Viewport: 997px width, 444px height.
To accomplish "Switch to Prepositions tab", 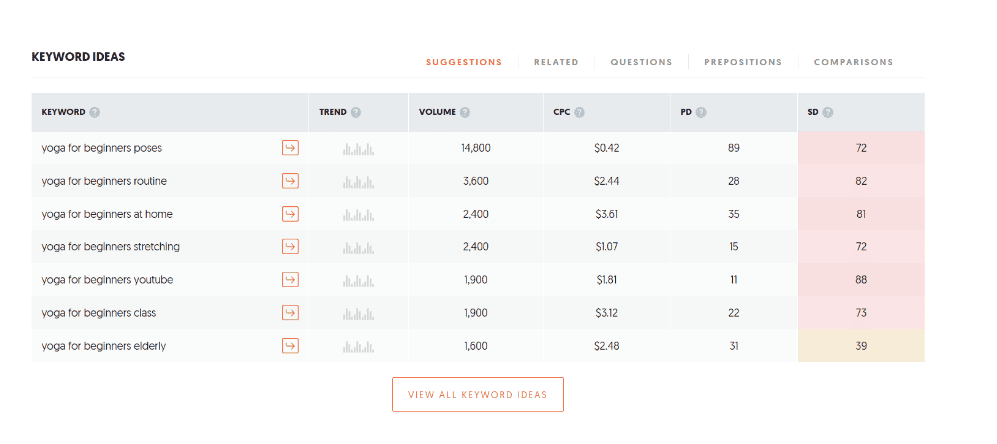I will pyautogui.click(x=743, y=62).
